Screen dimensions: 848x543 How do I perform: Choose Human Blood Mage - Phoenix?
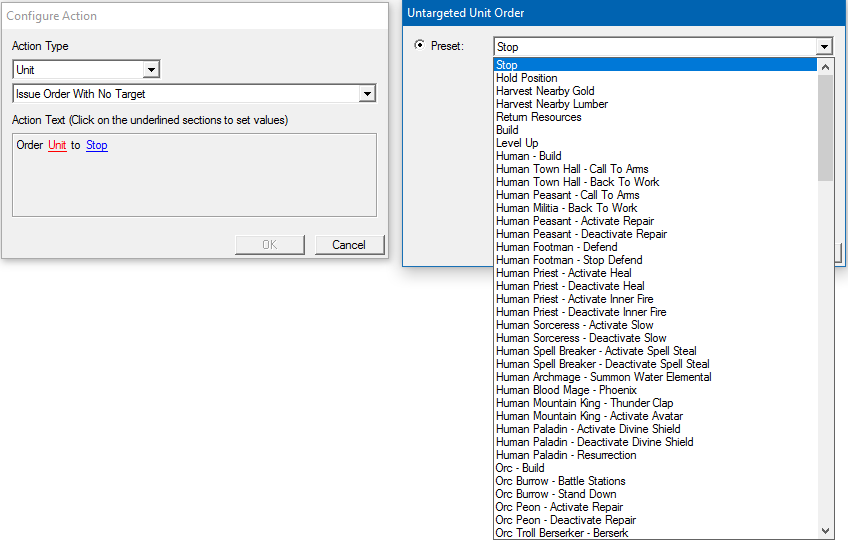click(655, 389)
